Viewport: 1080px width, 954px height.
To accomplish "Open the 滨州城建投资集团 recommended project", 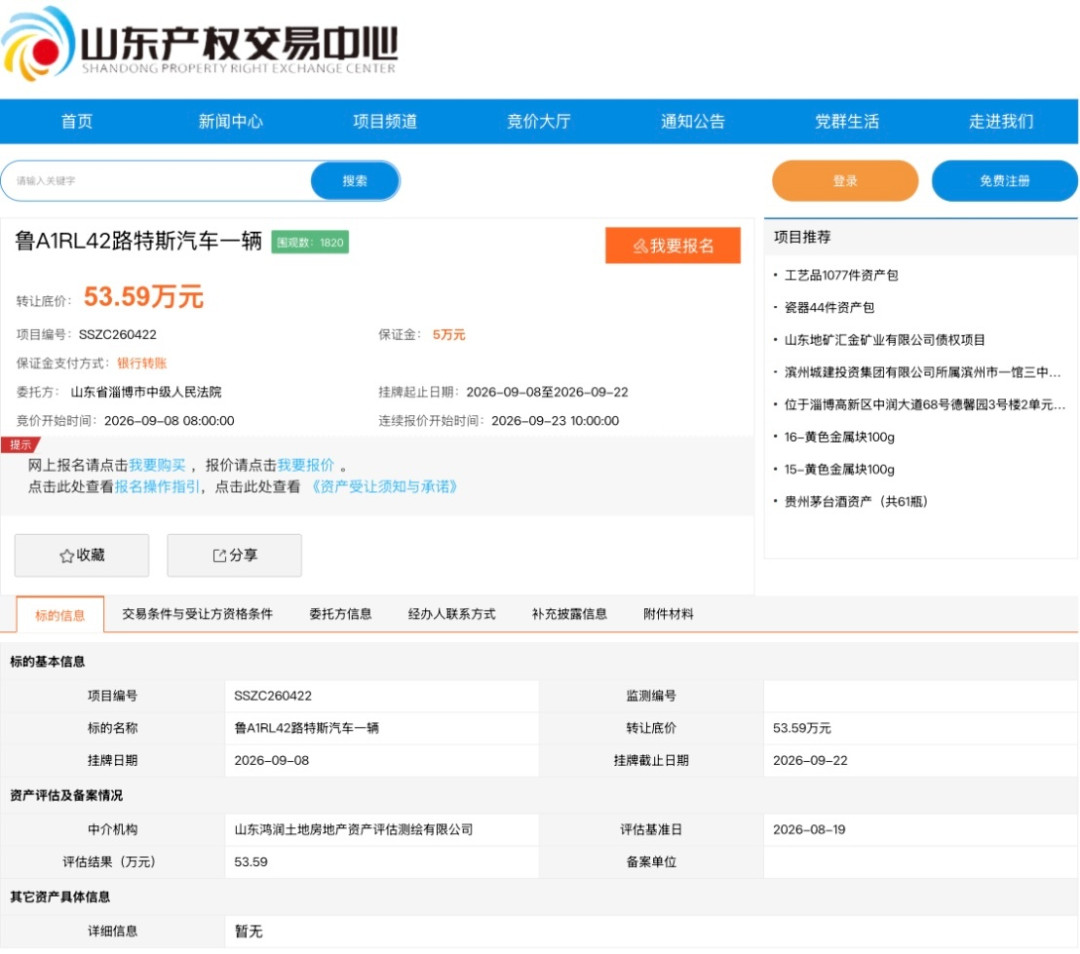I will coord(922,372).
